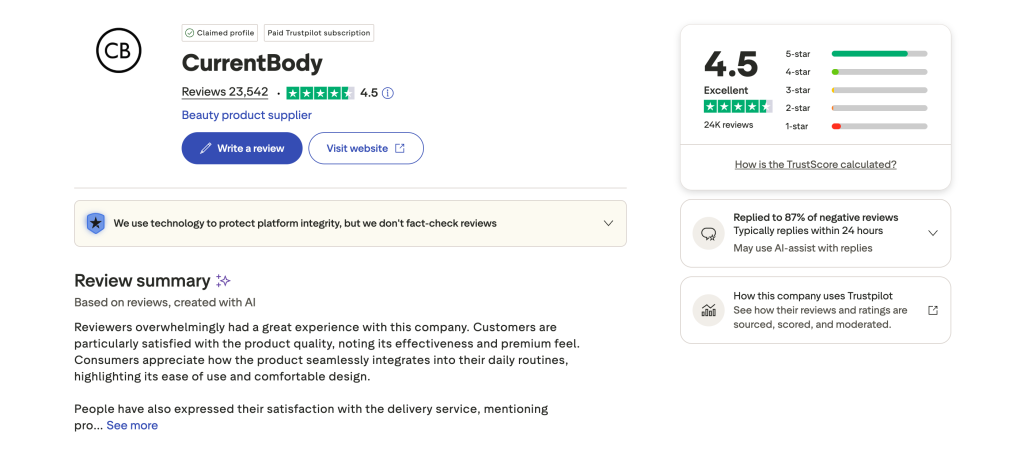
Task: Open Reviews 23,542 link
Action: [225, 92]
